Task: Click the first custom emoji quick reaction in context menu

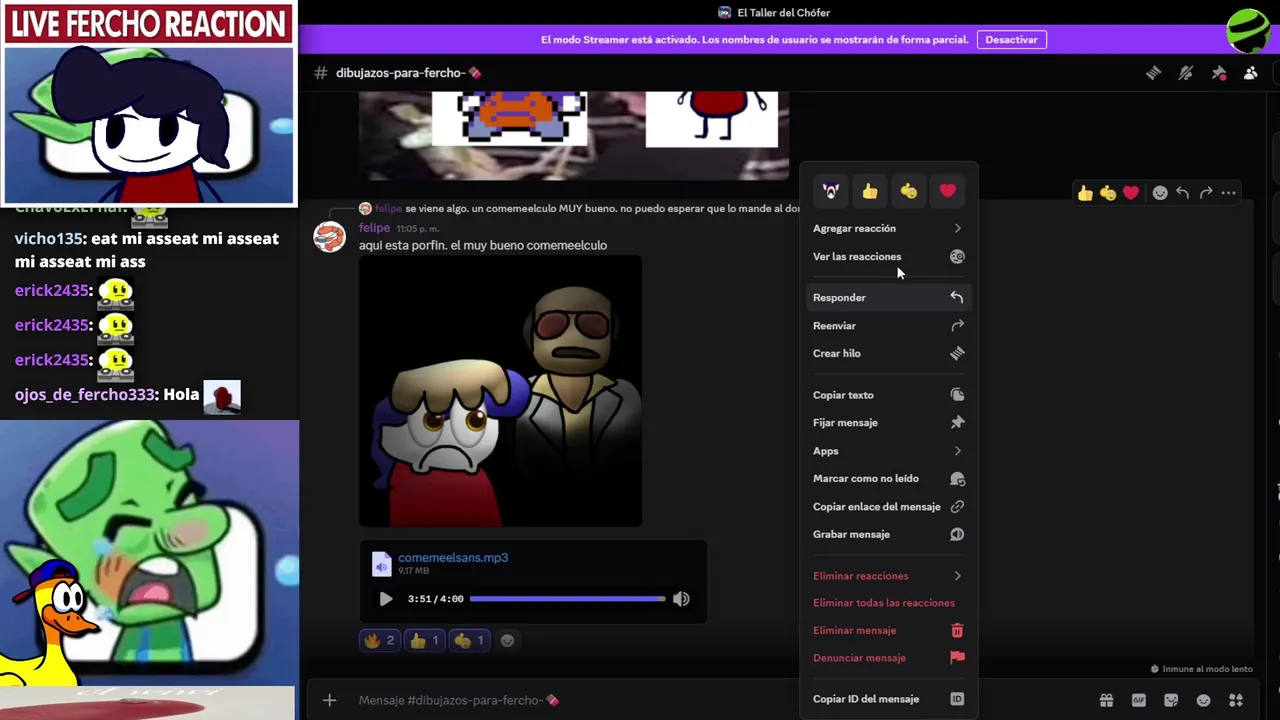Action: pos(831,191)
